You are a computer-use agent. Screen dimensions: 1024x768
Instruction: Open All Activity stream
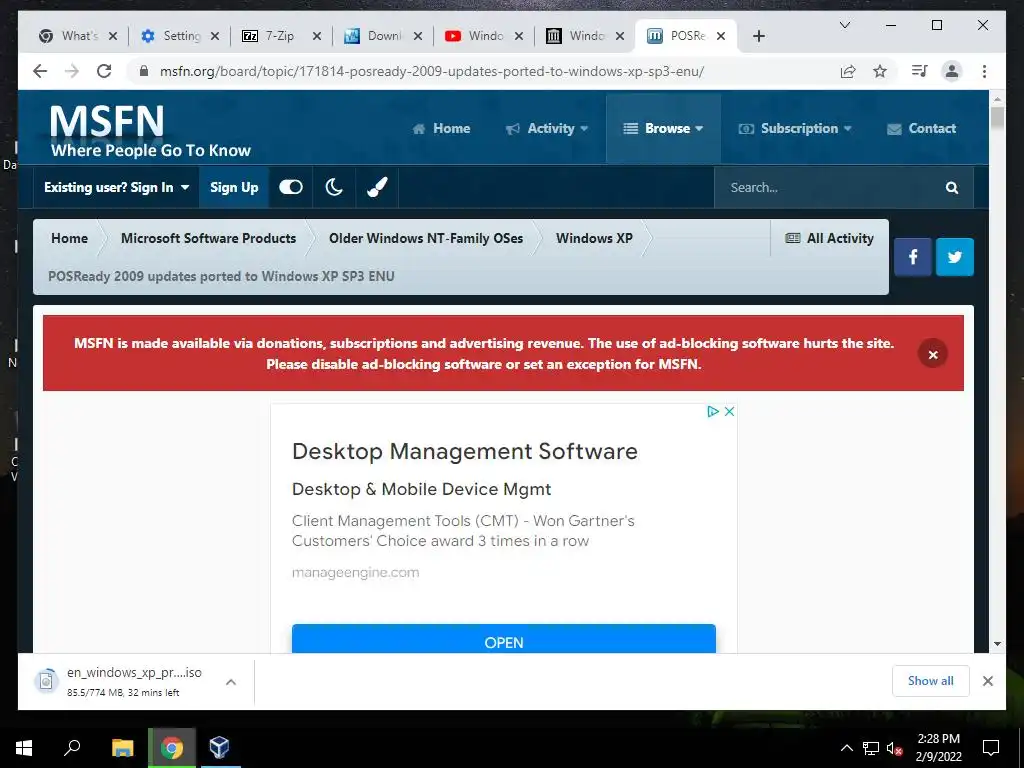click(x=829, y=238)
